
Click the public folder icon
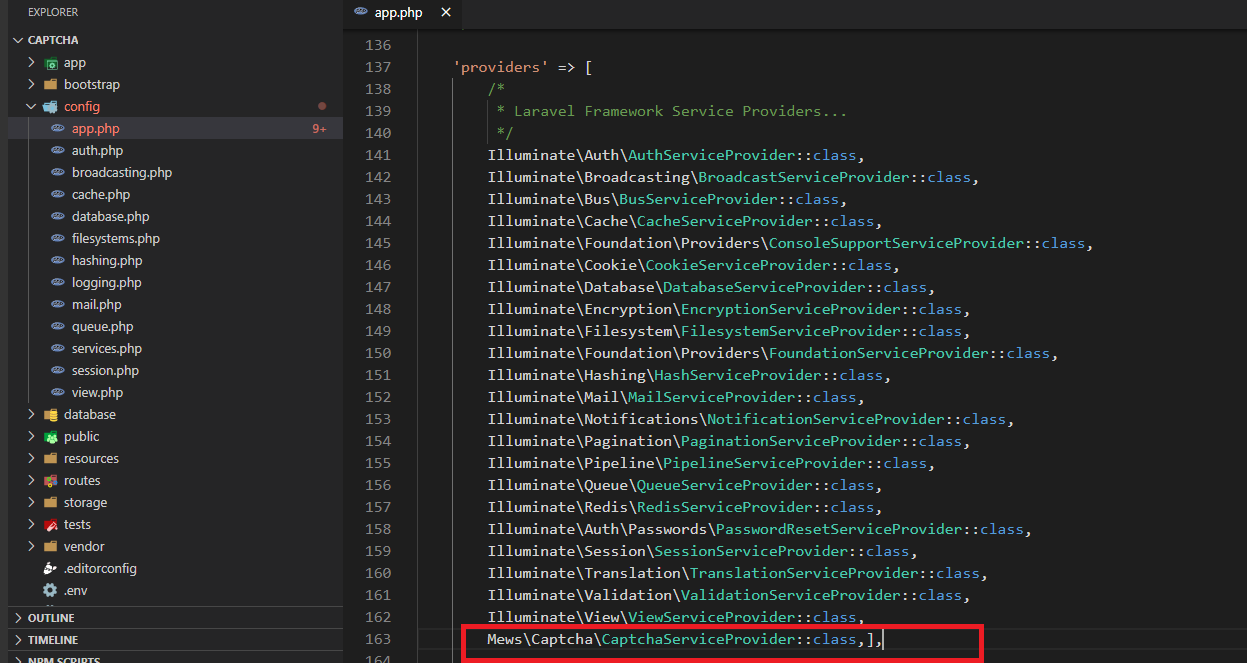click(x=50, y=437)
